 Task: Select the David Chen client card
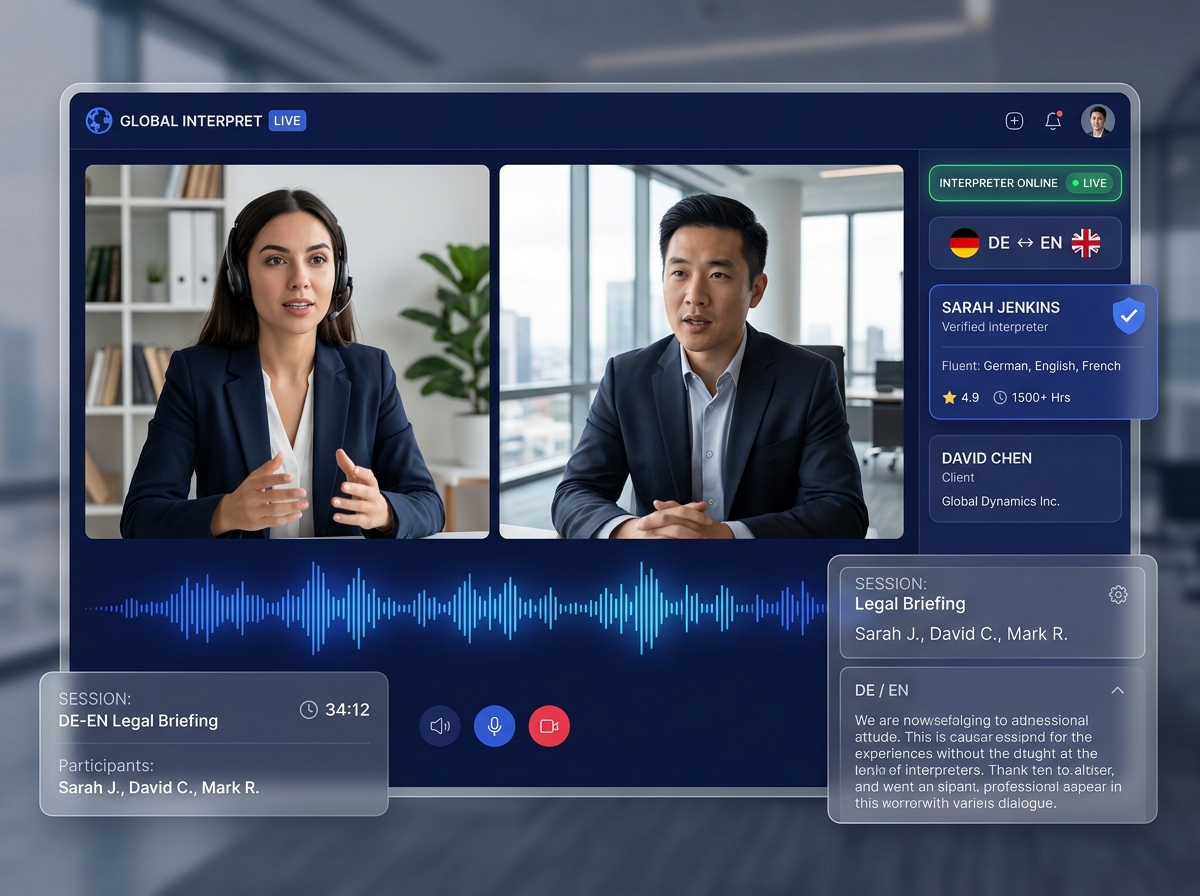1025,479
